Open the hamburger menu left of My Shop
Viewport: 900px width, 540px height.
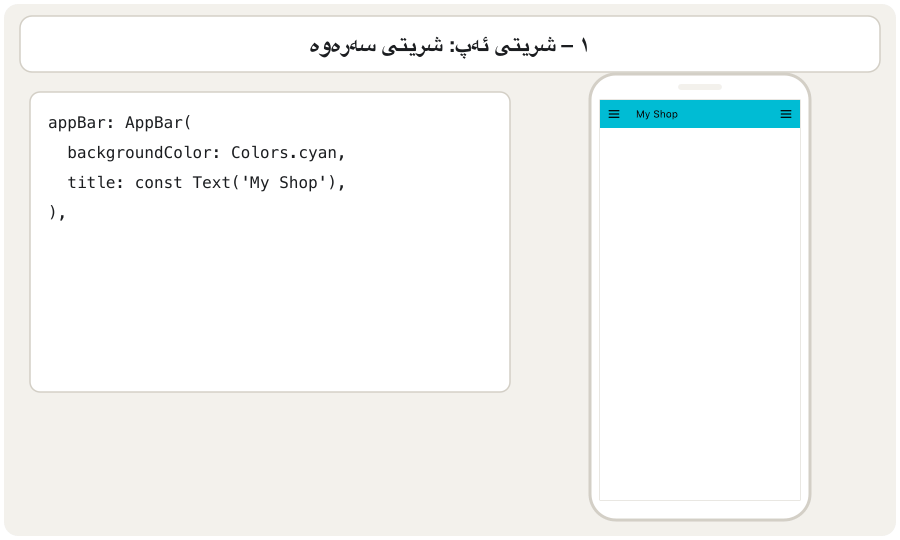[x=614, y=114]
